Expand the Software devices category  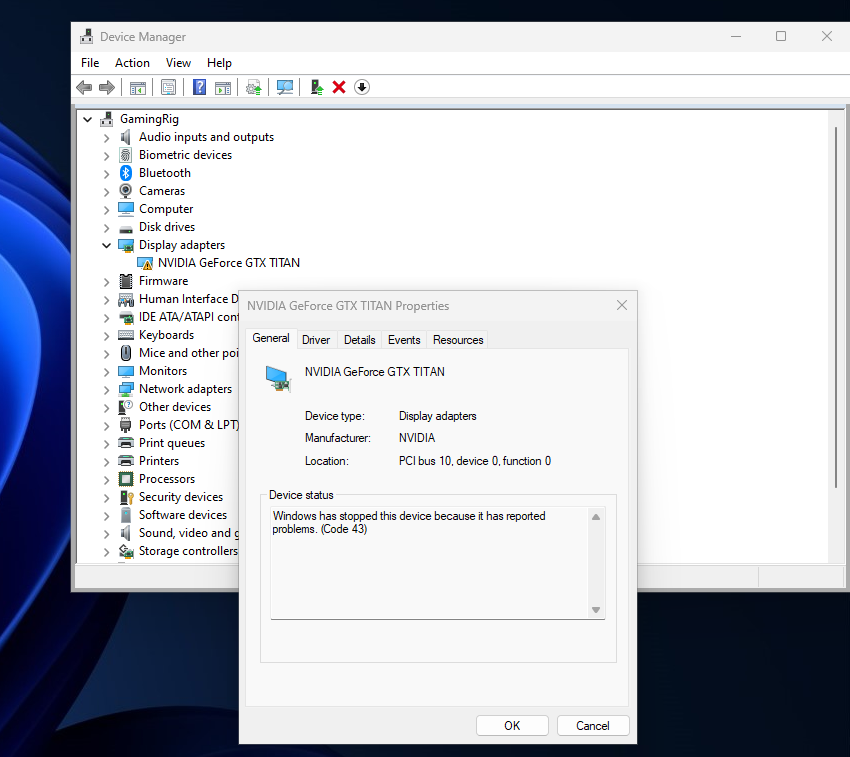click(x=106, y=516)
